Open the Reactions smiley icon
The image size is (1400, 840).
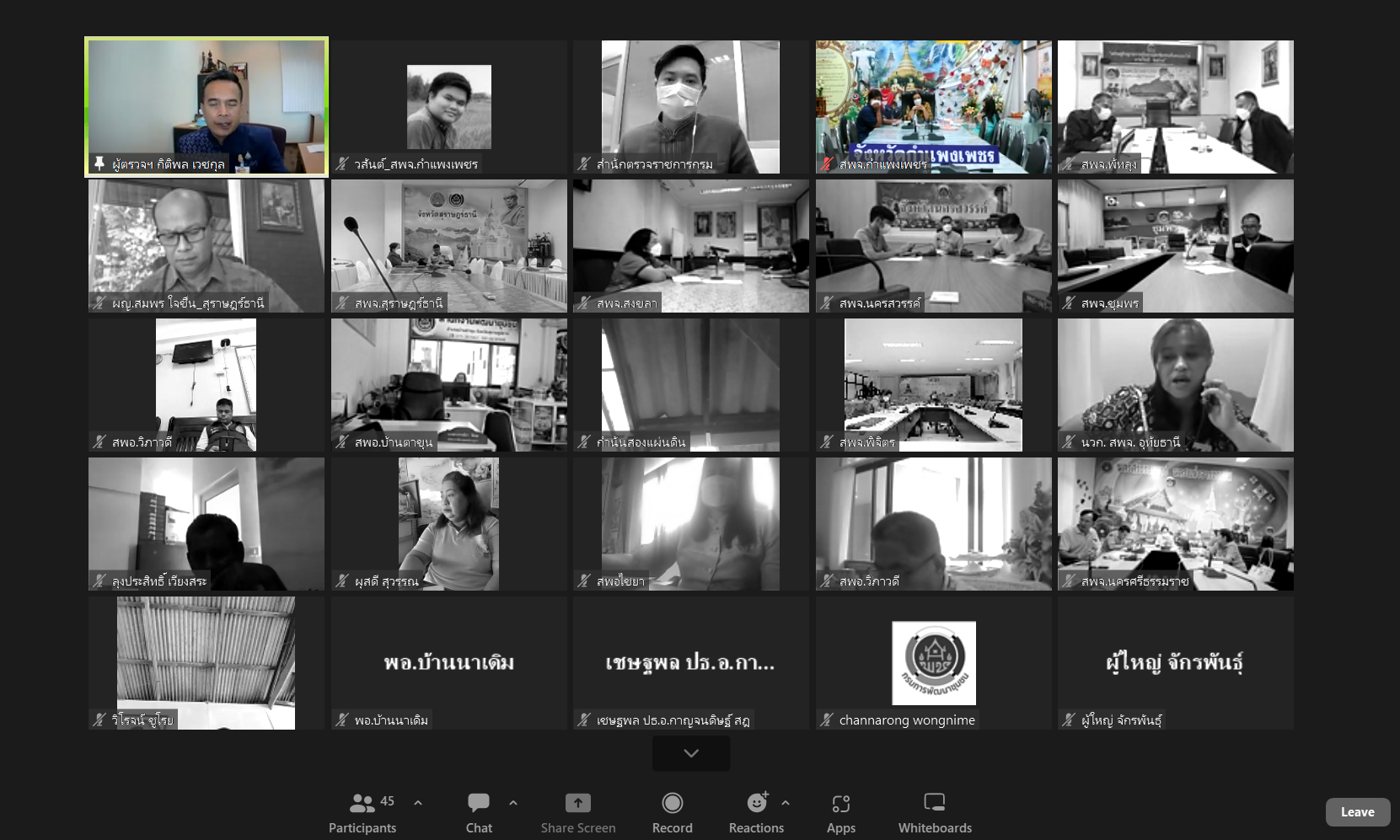pos(757,802)
